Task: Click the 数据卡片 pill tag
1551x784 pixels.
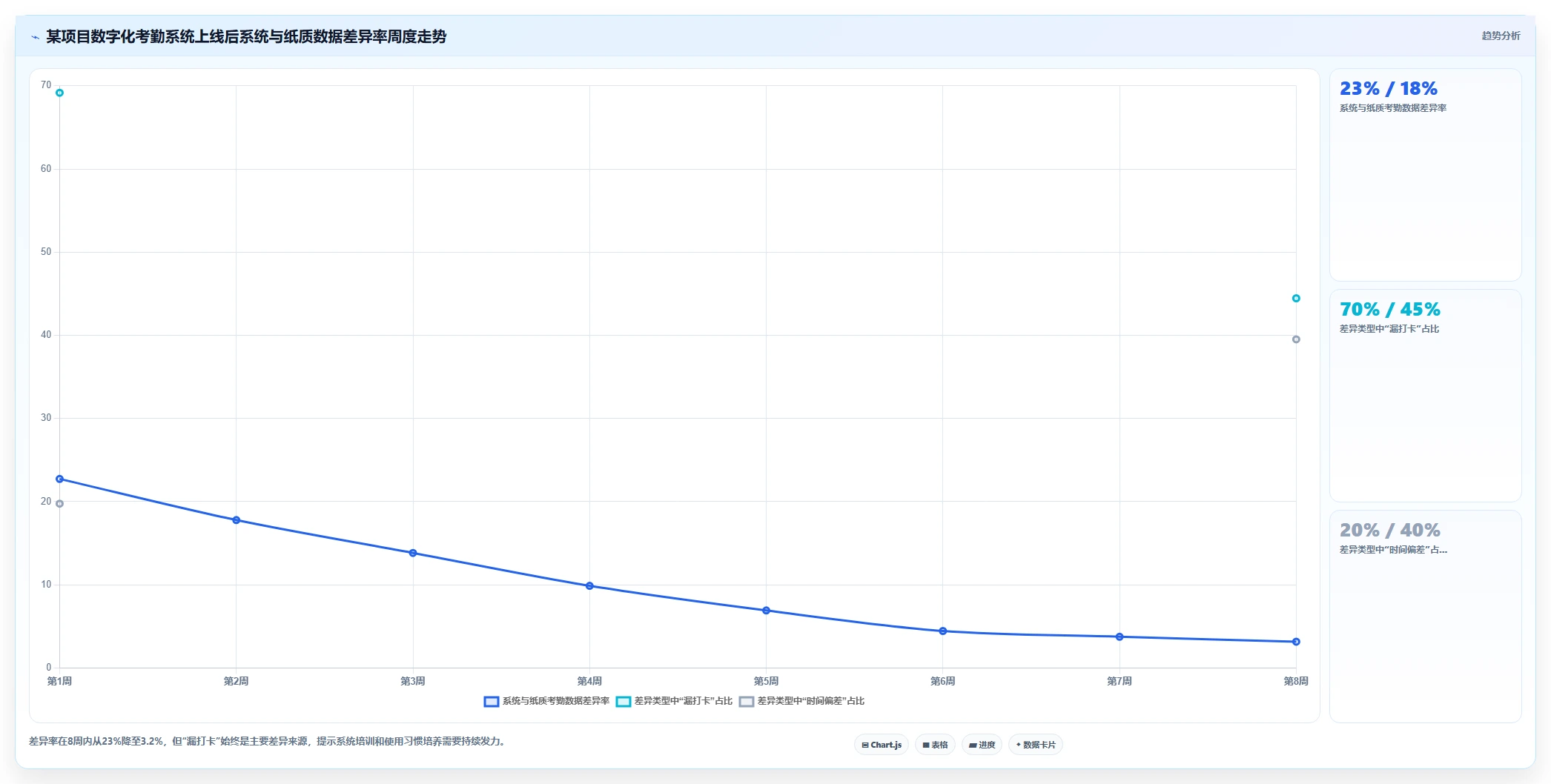Action: (x=1036, y=745)
